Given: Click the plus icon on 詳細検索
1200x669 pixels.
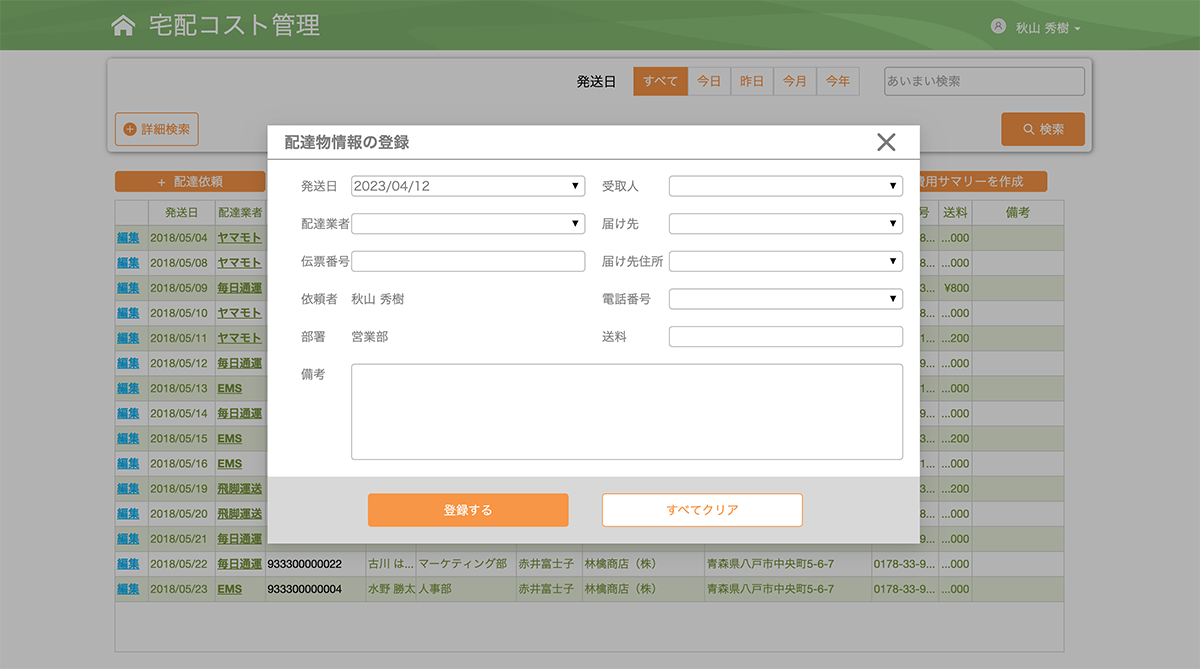Looking at the screenshot, I should click(131, 129).
